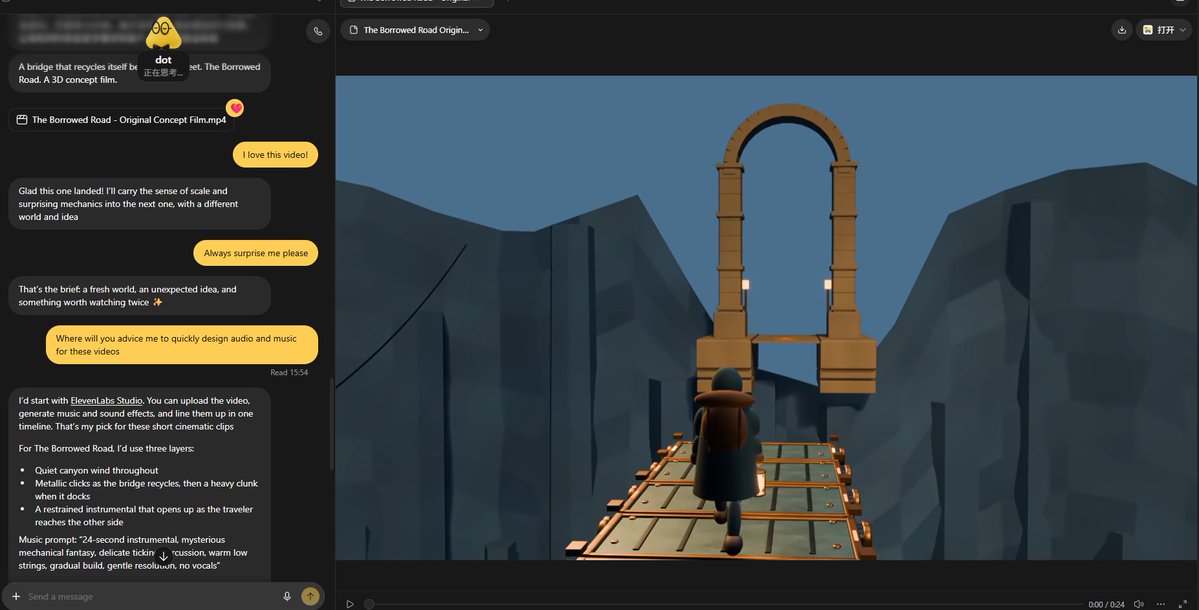Select The Borrowed Road tab at top

pyautogui.click(x=417, y=2)
